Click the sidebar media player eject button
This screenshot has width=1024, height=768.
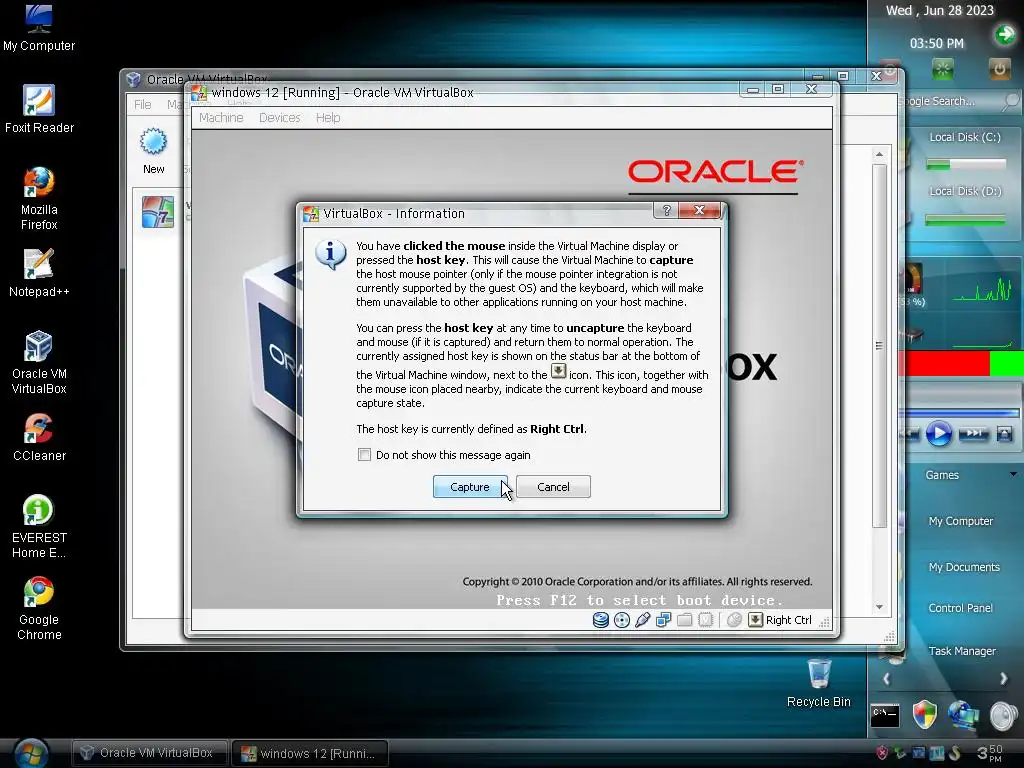point(1004,433)
